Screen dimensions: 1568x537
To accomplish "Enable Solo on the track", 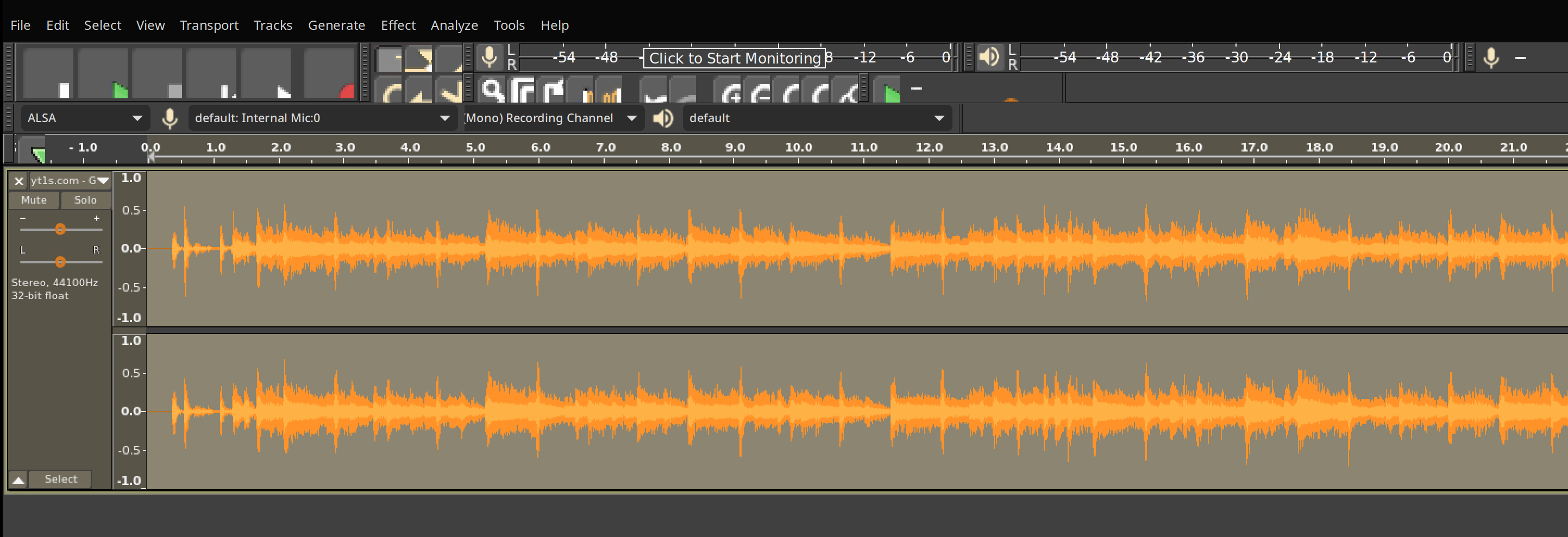I will [85, 200].
